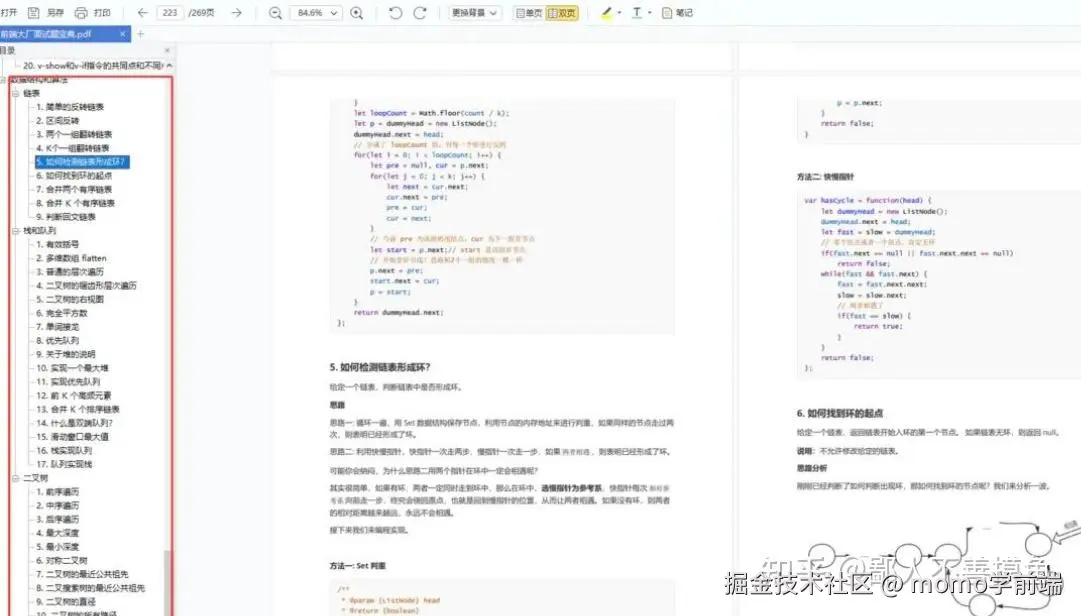This screenshot has height=616, width=1081.
Task: Open outline item 3. 两个一组翻转链表
Action: tap(74, 134)
